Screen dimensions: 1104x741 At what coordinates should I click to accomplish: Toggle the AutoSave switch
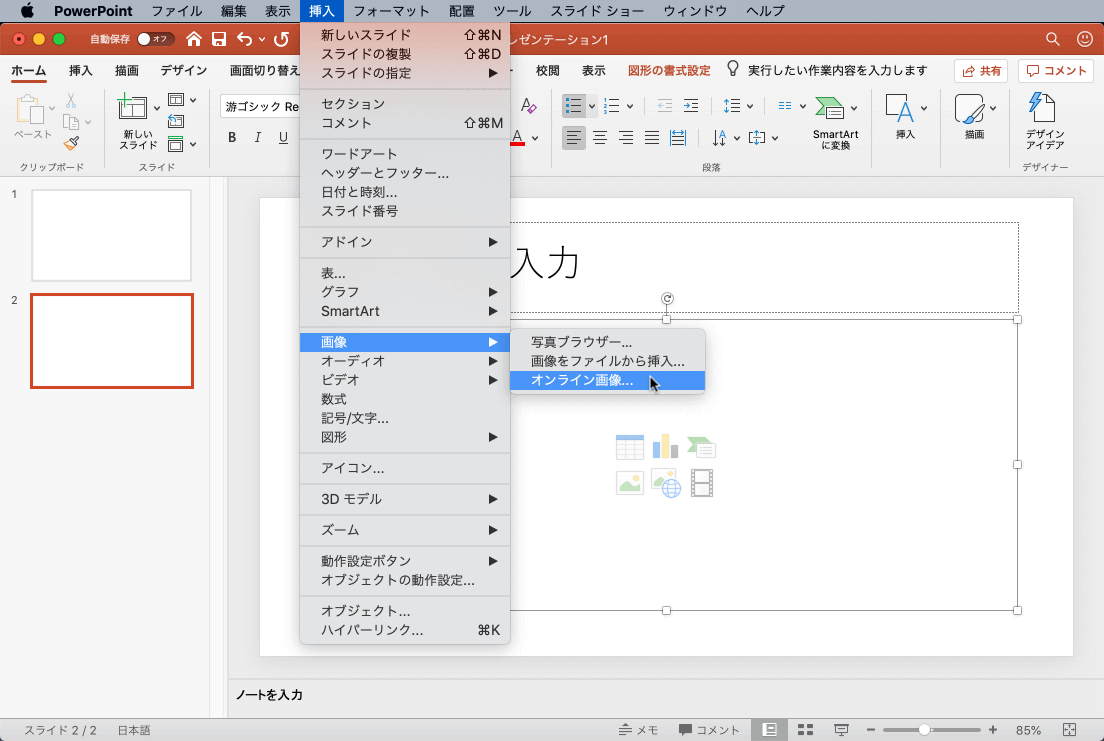[154, 39]
